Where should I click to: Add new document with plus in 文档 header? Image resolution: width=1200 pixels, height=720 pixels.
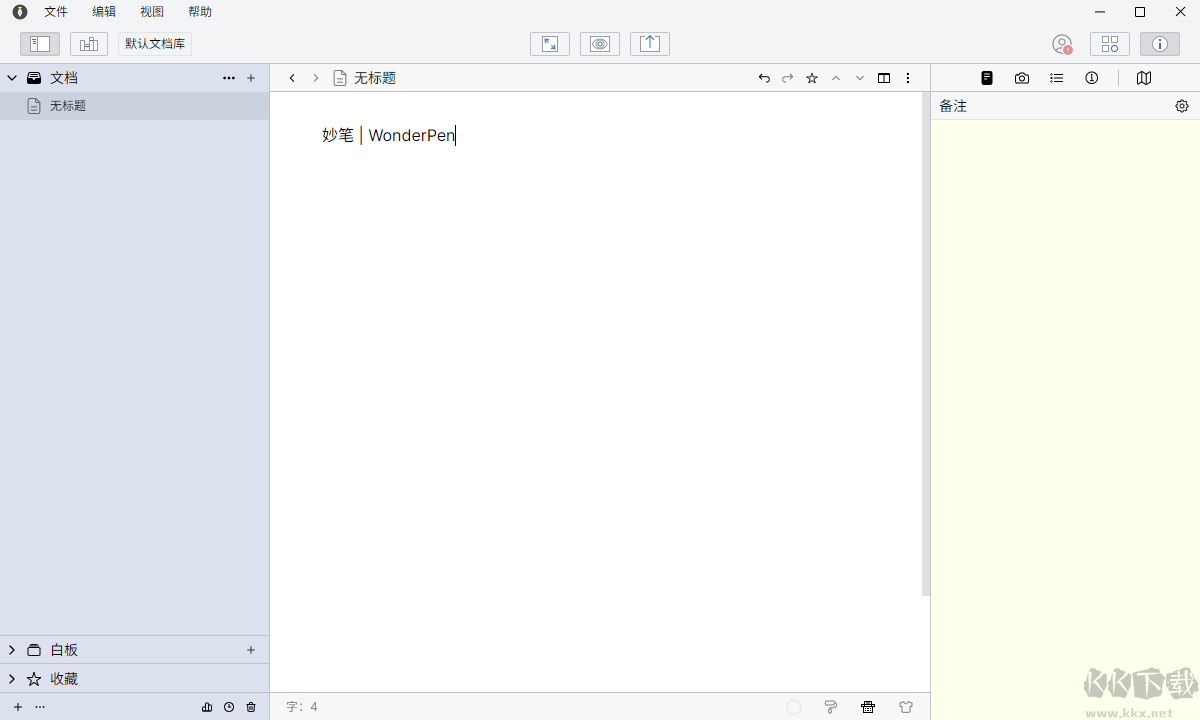(251, 78)
